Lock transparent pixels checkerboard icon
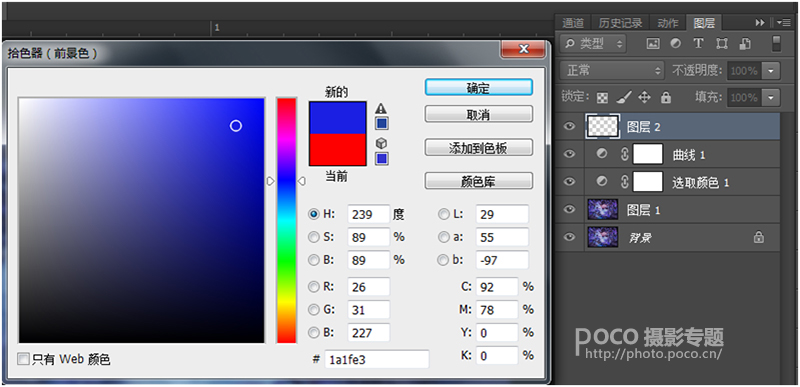The height and width of the screenshot is (387, 800). point(603,97)
